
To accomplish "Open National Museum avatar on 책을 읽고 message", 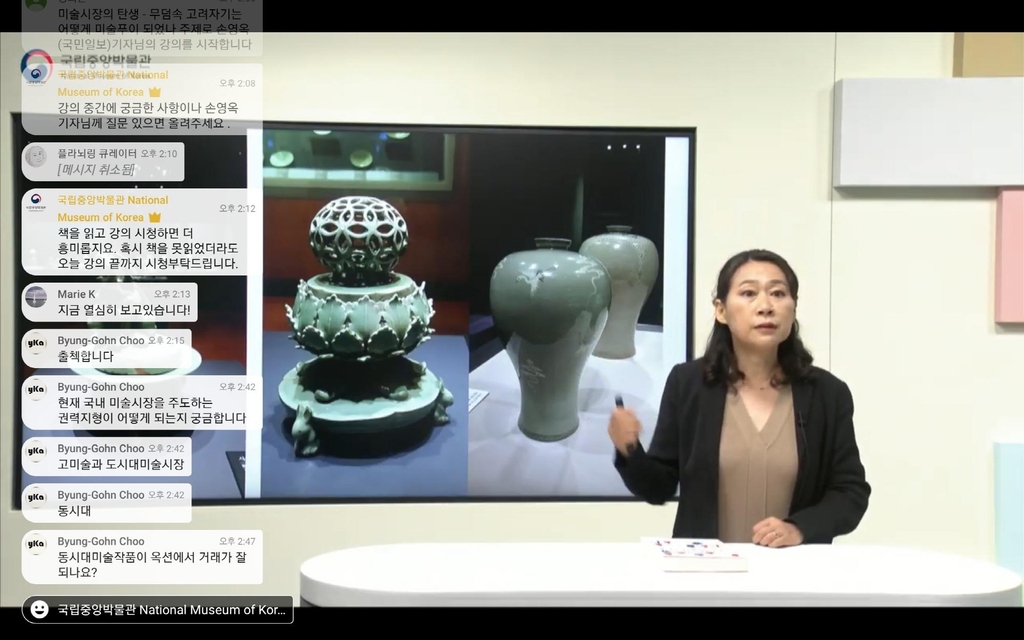I will 36,201.
